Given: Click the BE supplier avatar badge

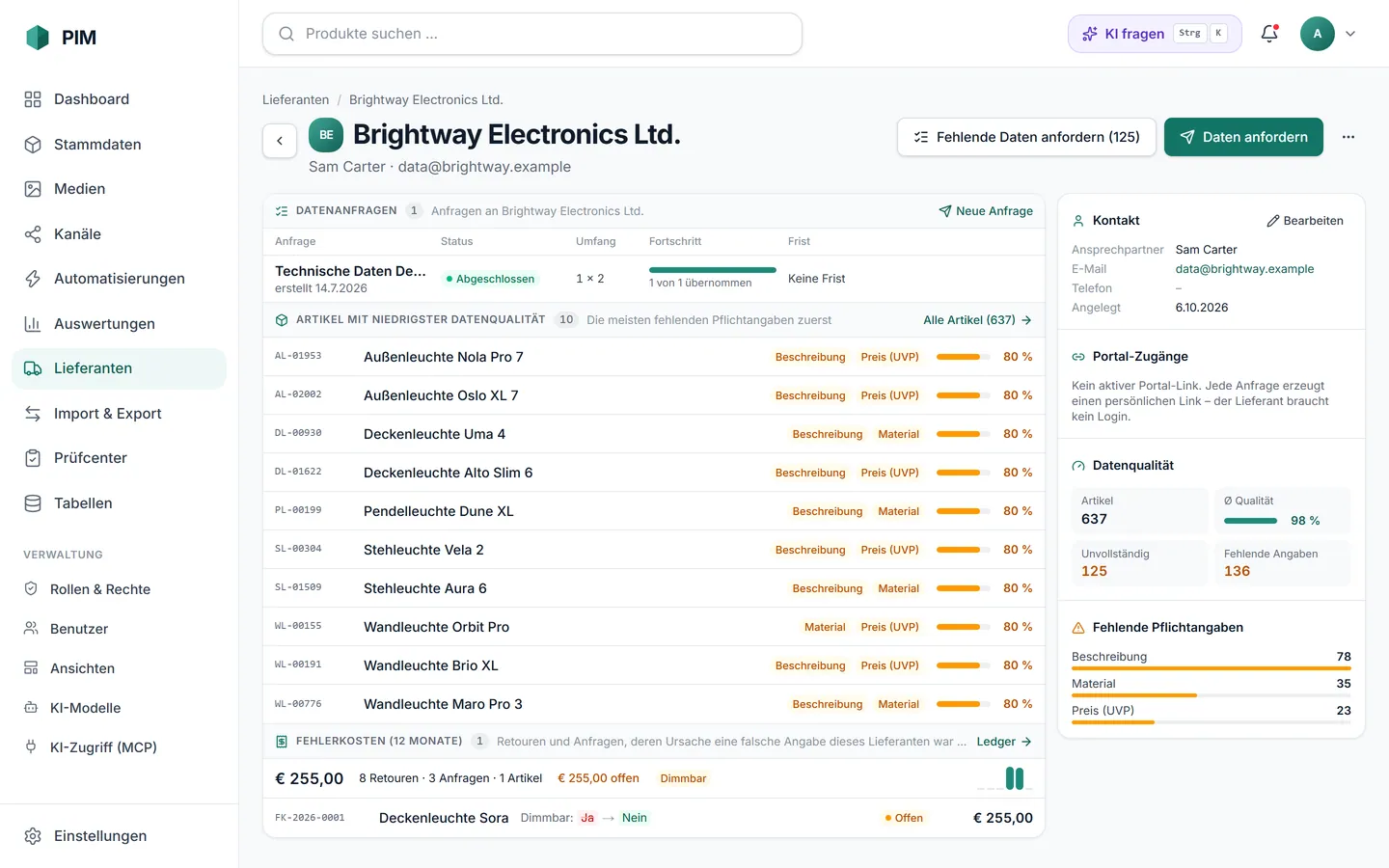Looking at the screenshot, I should click(326, 135).
